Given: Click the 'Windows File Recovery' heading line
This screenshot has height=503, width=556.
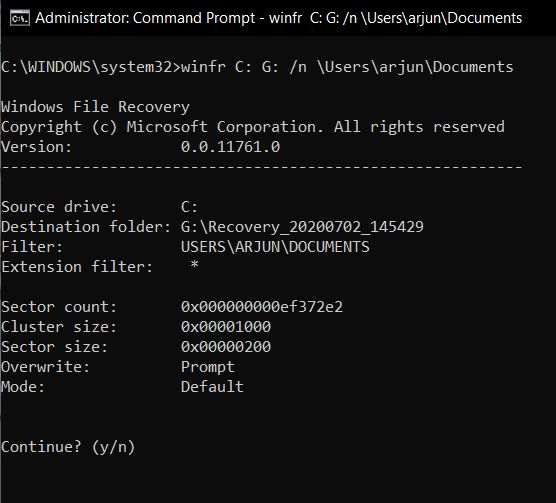Looking at the screenshot, I should pyautogui.click(x=95, y=107).
